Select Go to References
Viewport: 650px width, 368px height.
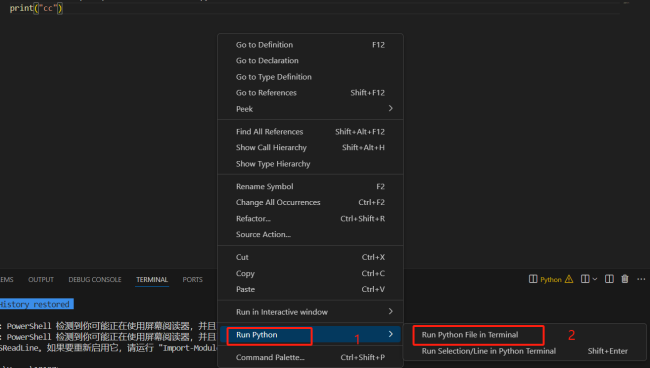(310, 93)
